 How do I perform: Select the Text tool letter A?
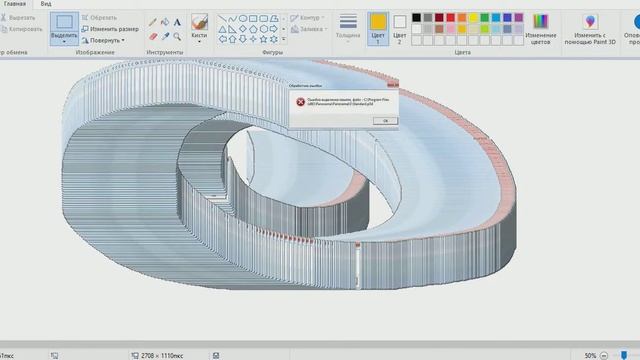[x=177, y=22]
